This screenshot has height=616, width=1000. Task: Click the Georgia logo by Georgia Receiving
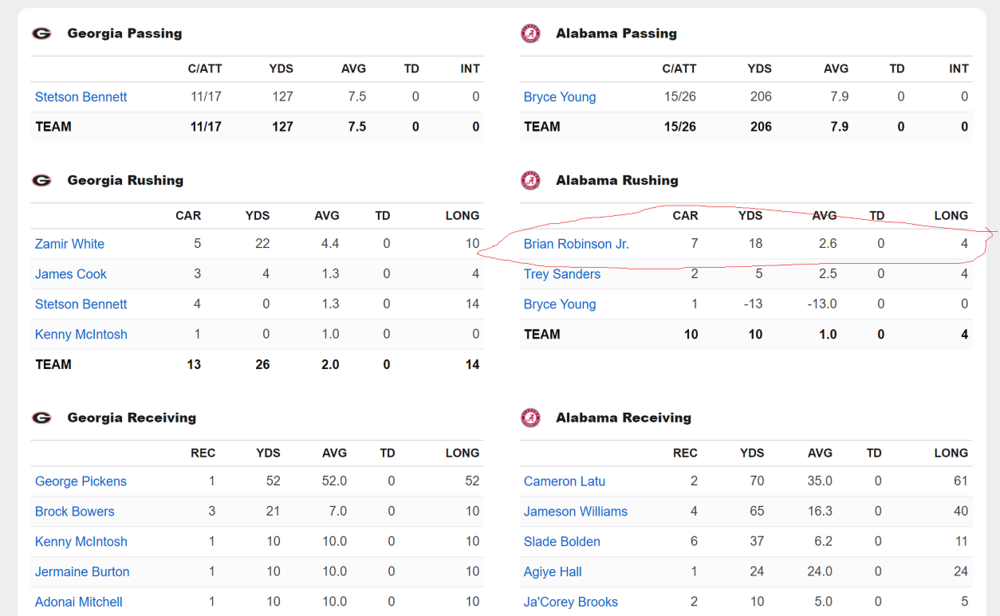(41, 417)
